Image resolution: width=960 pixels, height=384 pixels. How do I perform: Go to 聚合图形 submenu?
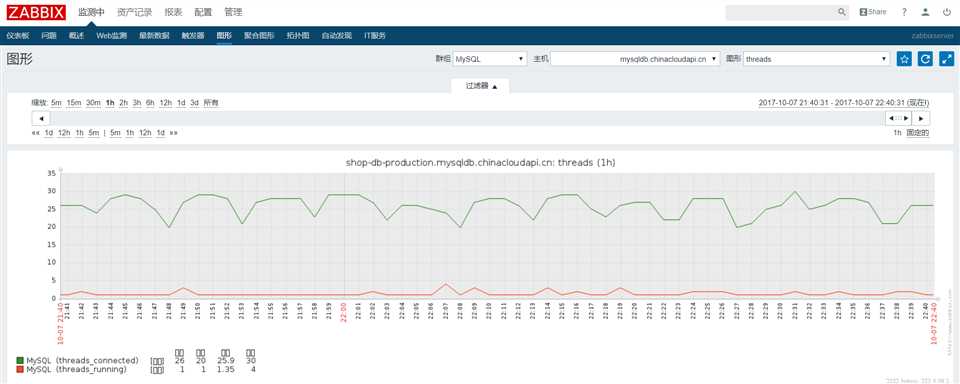point(259,36)
